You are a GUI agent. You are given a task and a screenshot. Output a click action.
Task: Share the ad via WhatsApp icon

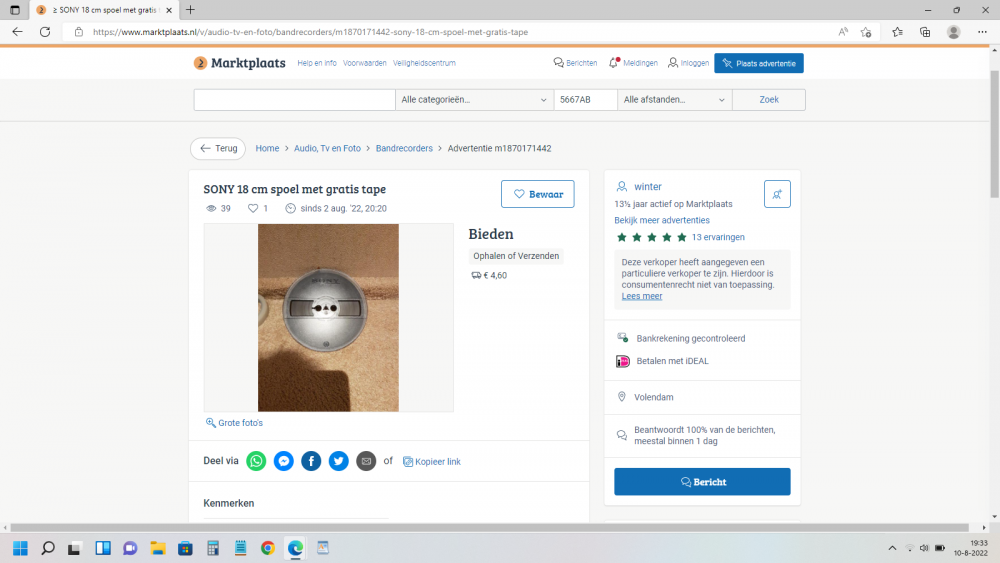pos(257,461)
